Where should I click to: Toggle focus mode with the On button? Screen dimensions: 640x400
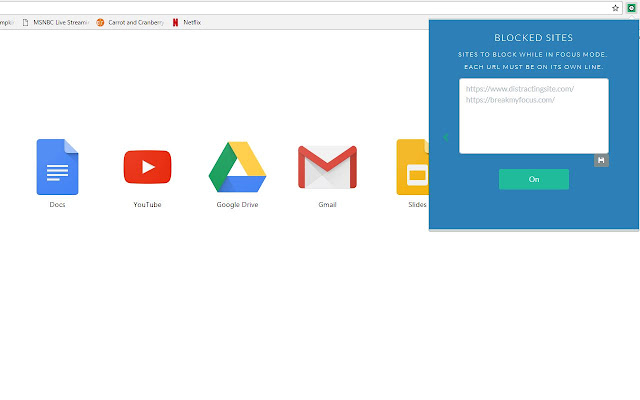click(533, 179)
